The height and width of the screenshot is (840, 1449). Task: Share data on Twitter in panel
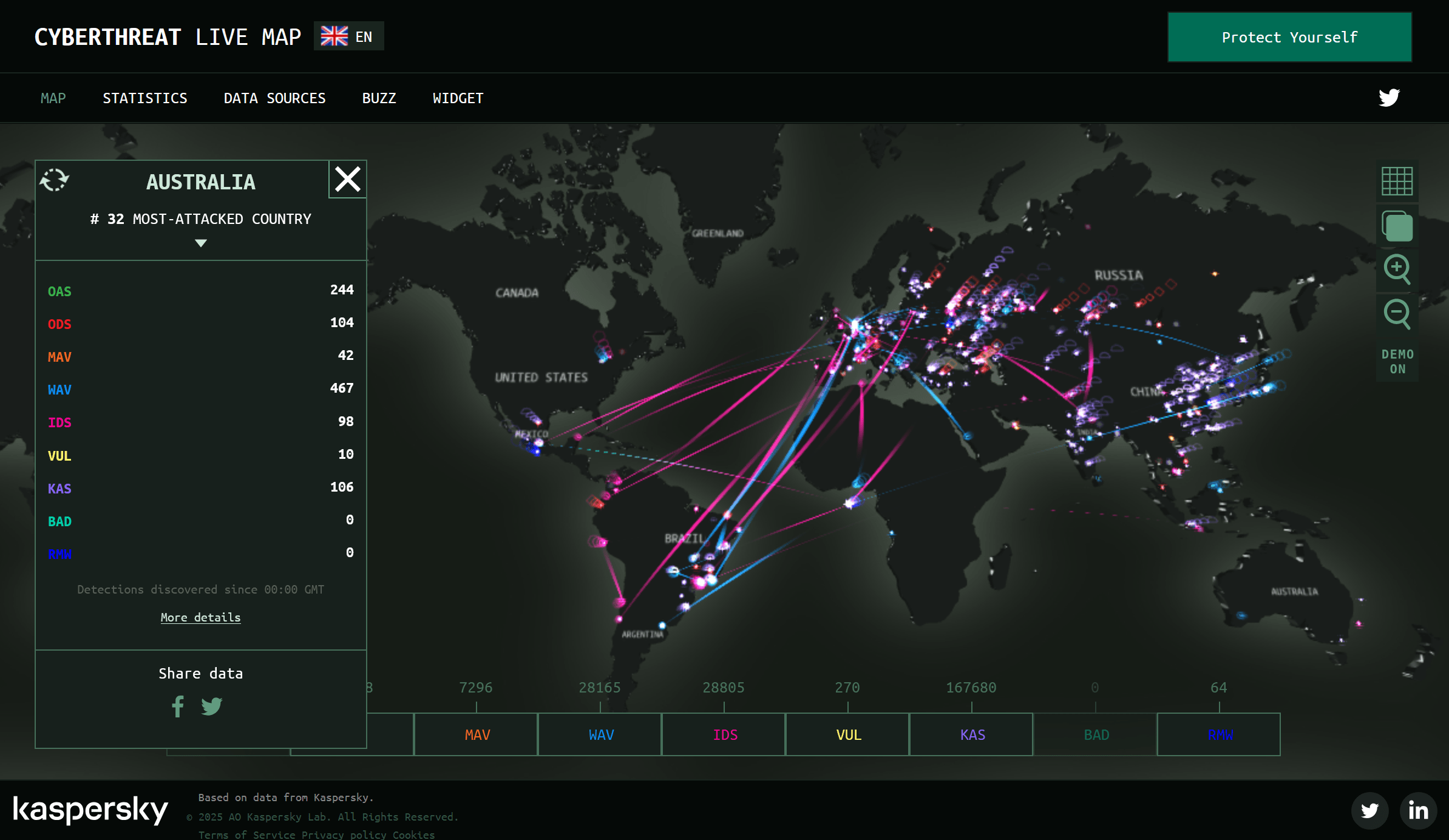(212, 706)
